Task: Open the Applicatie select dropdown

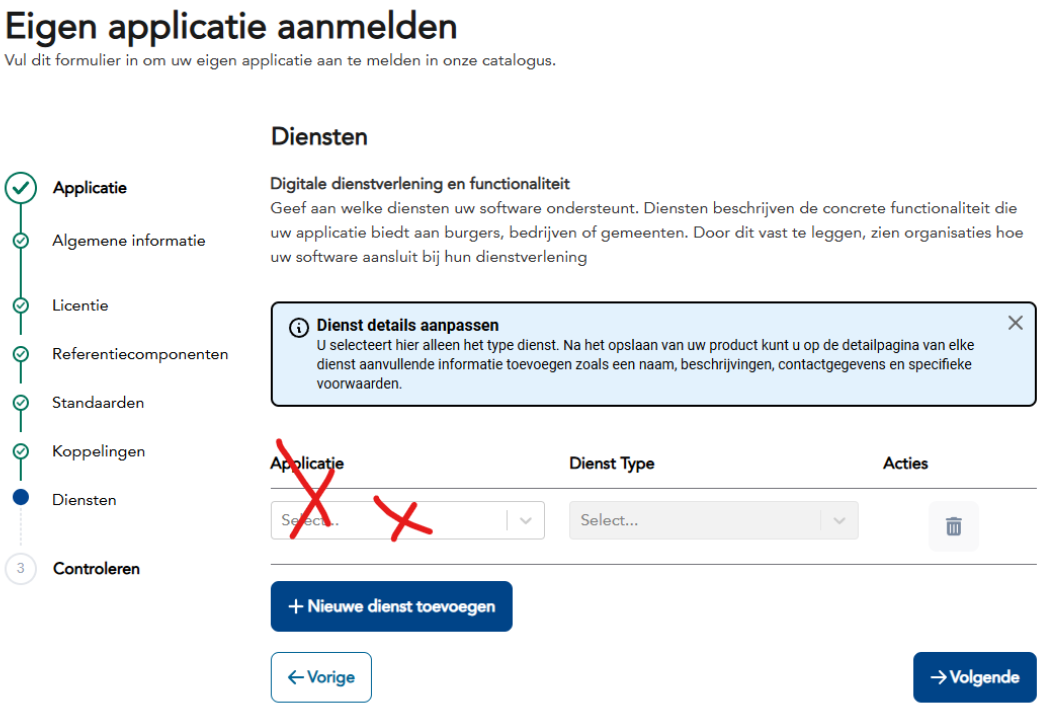Action: [390, 520]
